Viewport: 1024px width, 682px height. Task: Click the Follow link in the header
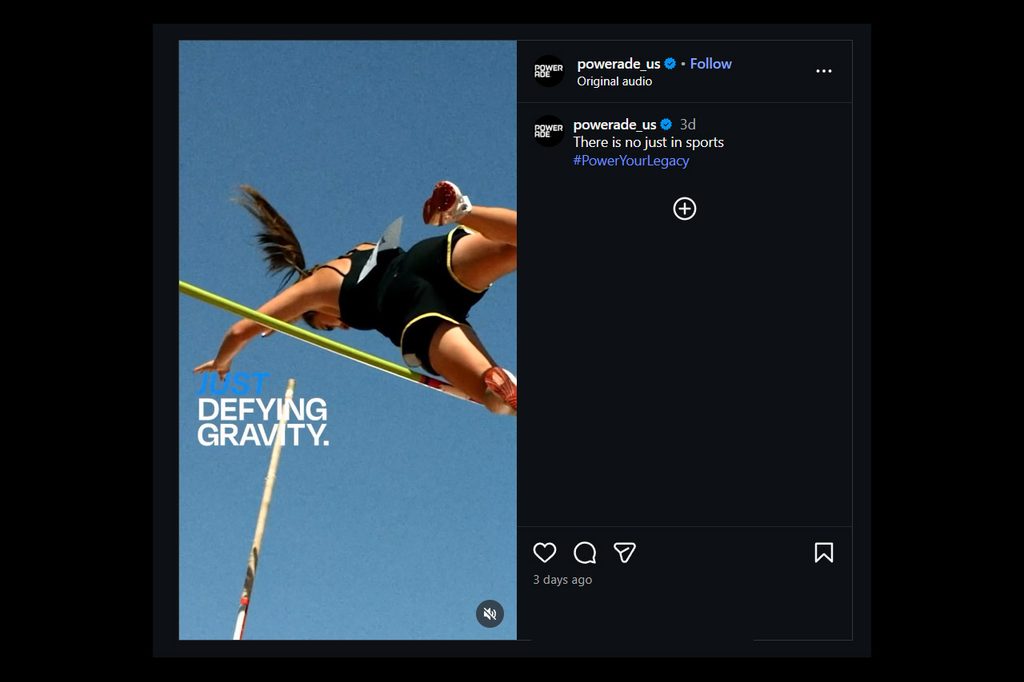point(711,63)
